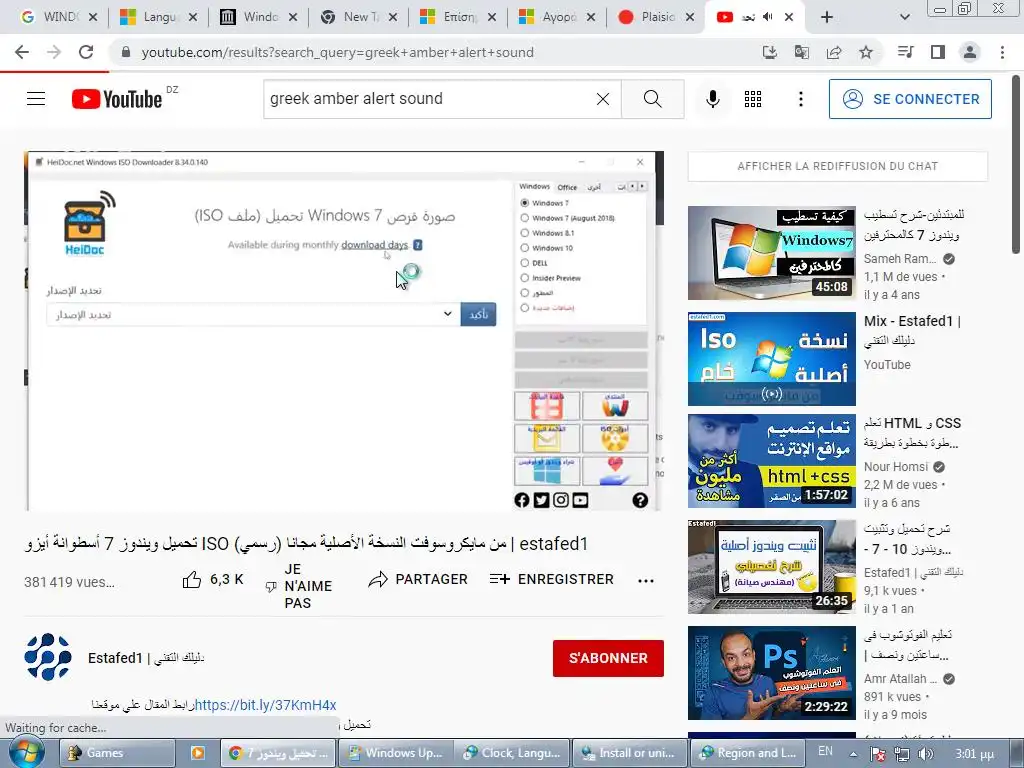1024x768 pixels.
Task: Open the YouTube hamburger guide menu
Action: pyautogui.click(x=36, y=99)
